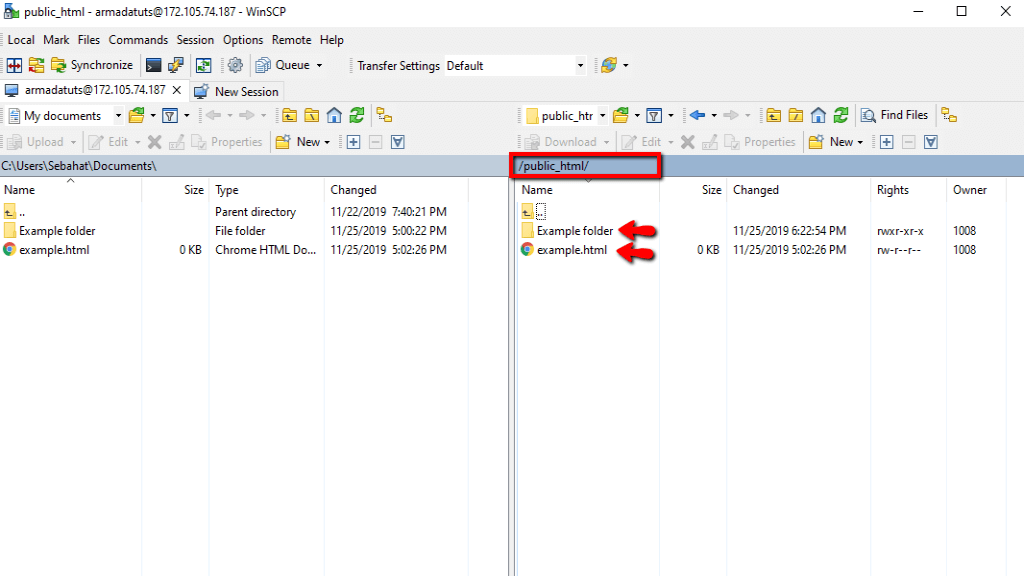This screenshot has width=1024, height=576.
Task: Click local Open Directory folder icon
Action: [136, 116]
